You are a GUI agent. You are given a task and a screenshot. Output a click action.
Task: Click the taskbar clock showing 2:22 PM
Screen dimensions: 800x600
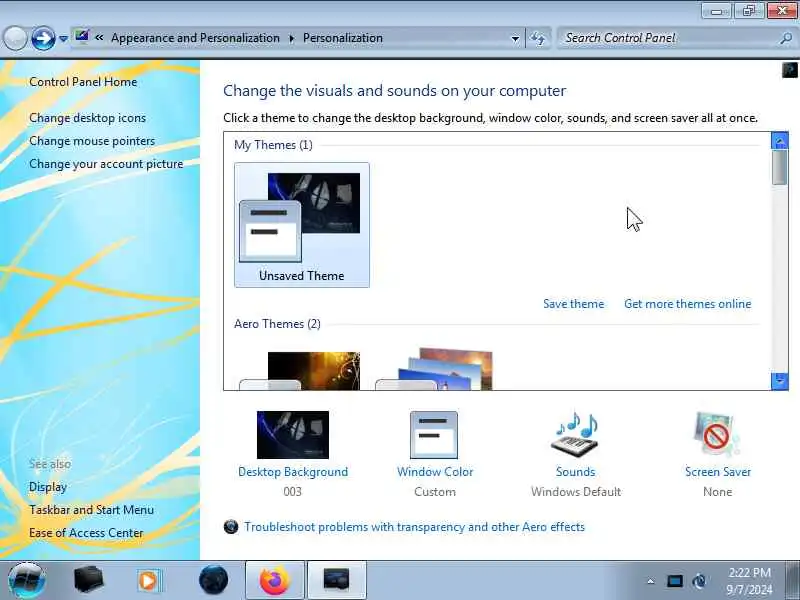point(749,581)
